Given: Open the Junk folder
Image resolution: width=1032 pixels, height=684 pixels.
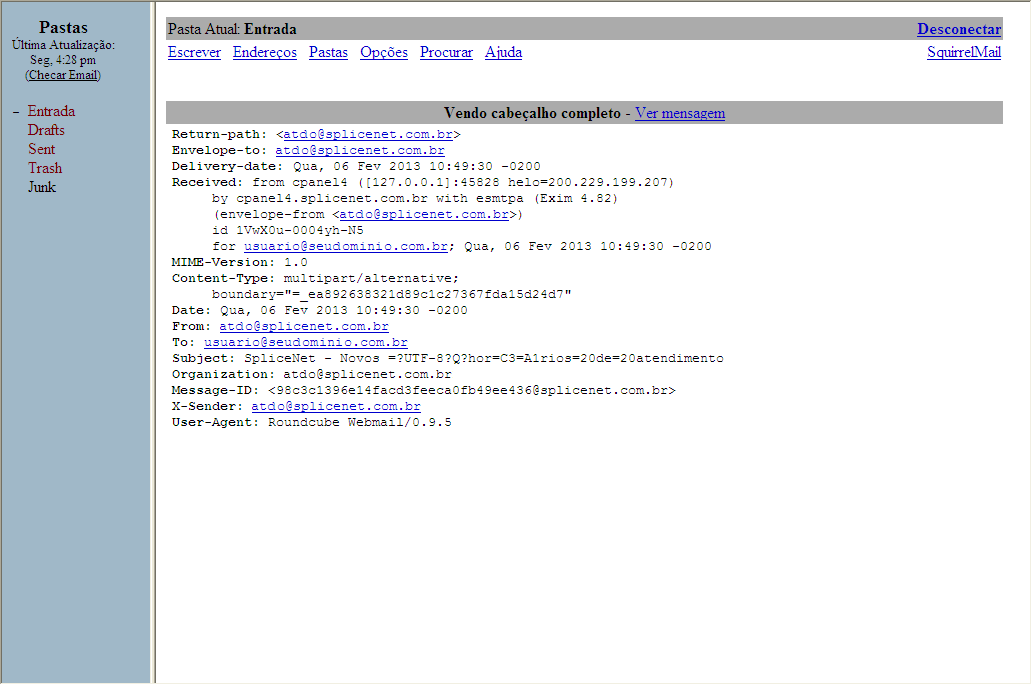Looking at the screenshot, I should (41, 188).
